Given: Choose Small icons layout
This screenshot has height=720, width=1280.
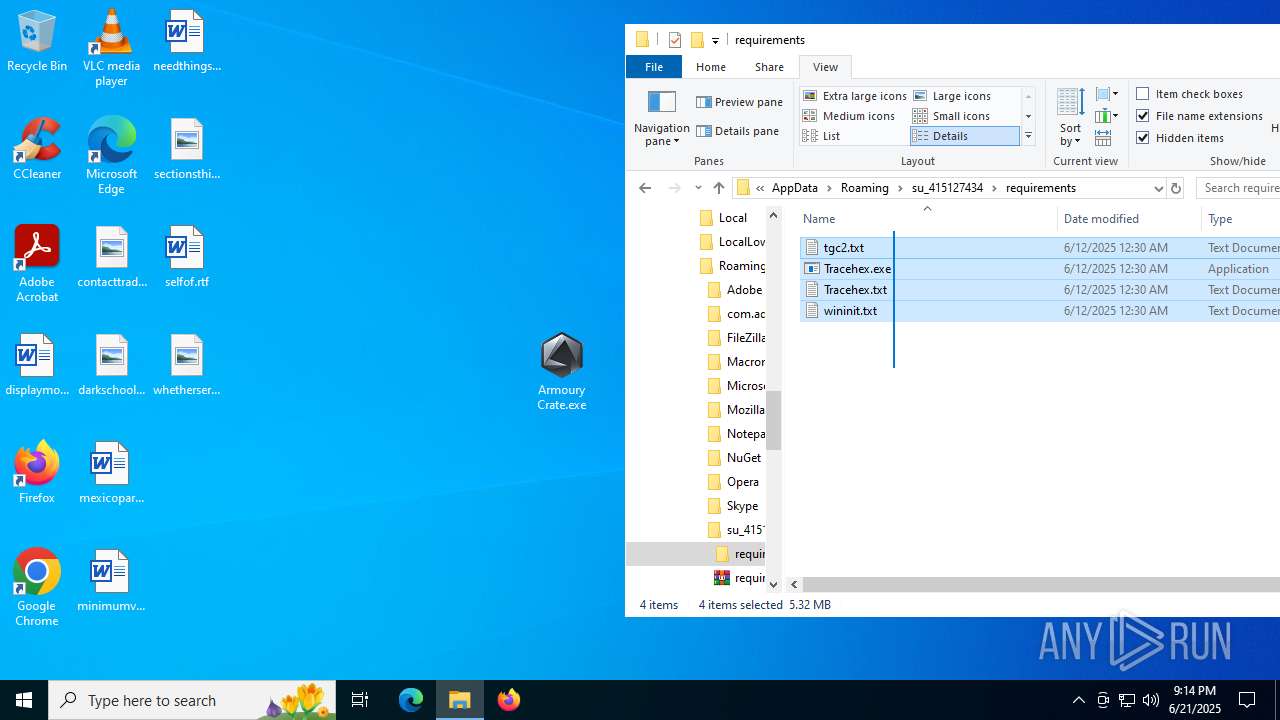Looking at the screenshot, I should click(951, 116).
